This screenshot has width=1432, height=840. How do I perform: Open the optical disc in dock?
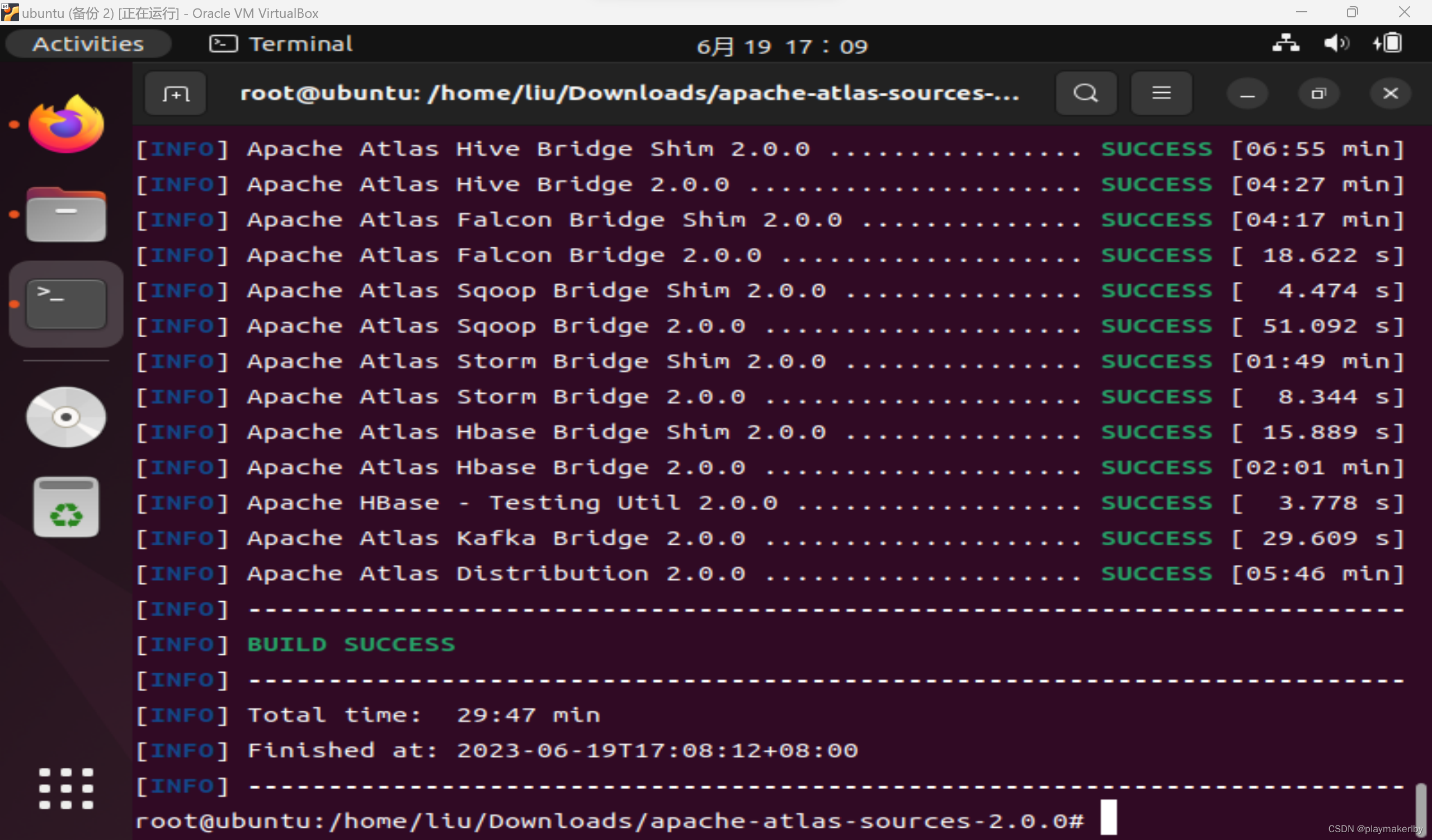[66, 417]
